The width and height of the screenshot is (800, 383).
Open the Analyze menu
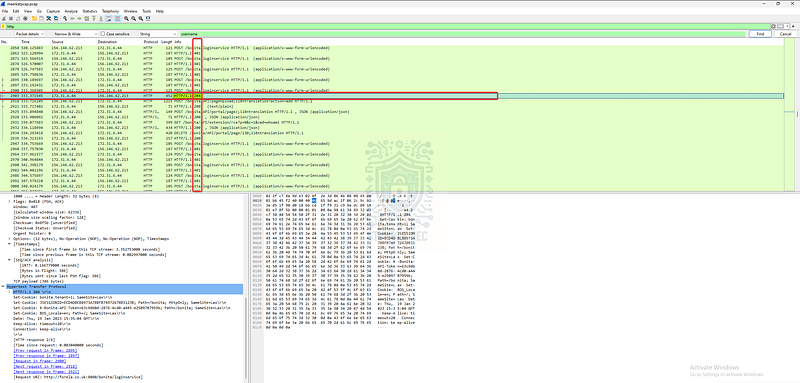[71, 11]
